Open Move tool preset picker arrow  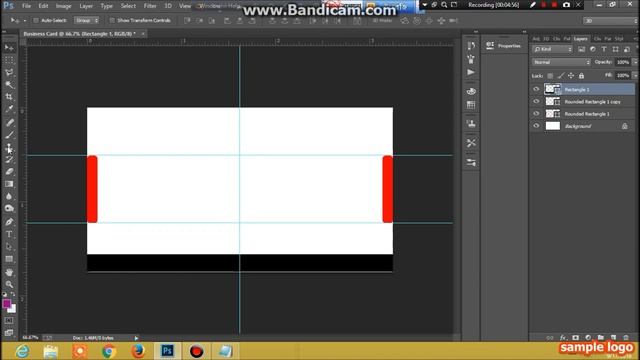point(24,20)
